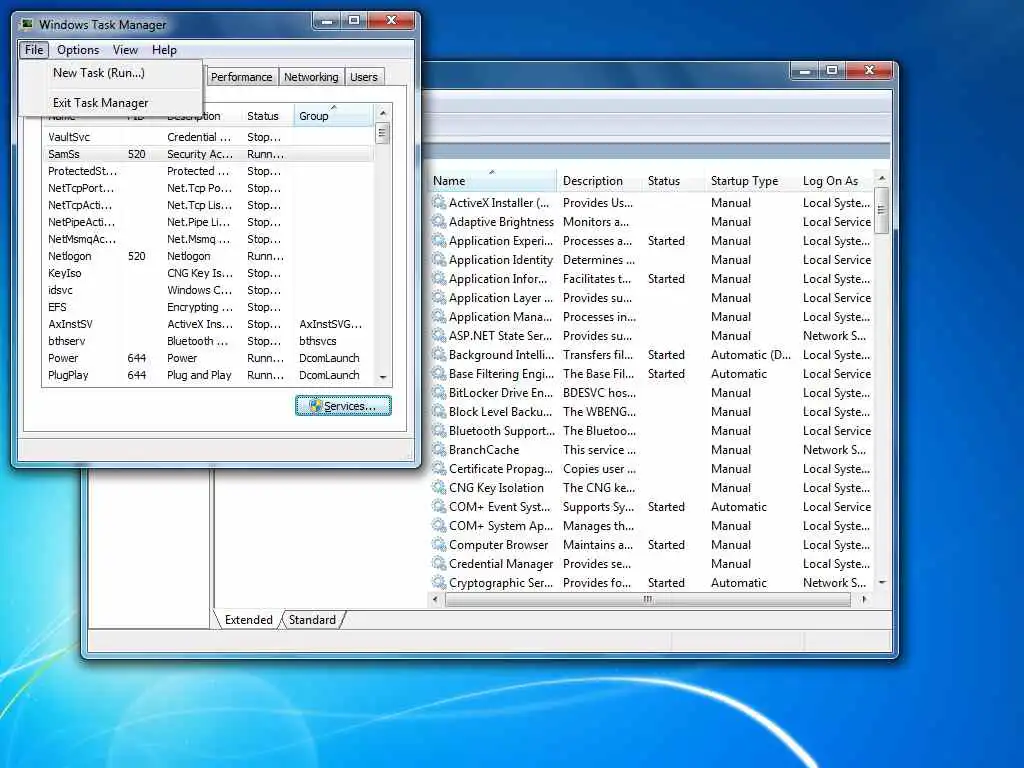Select the AxInstSV row in Task Manager
Image resolution: width=1024 pixels, height=768 pixels.
click(209, 324)
